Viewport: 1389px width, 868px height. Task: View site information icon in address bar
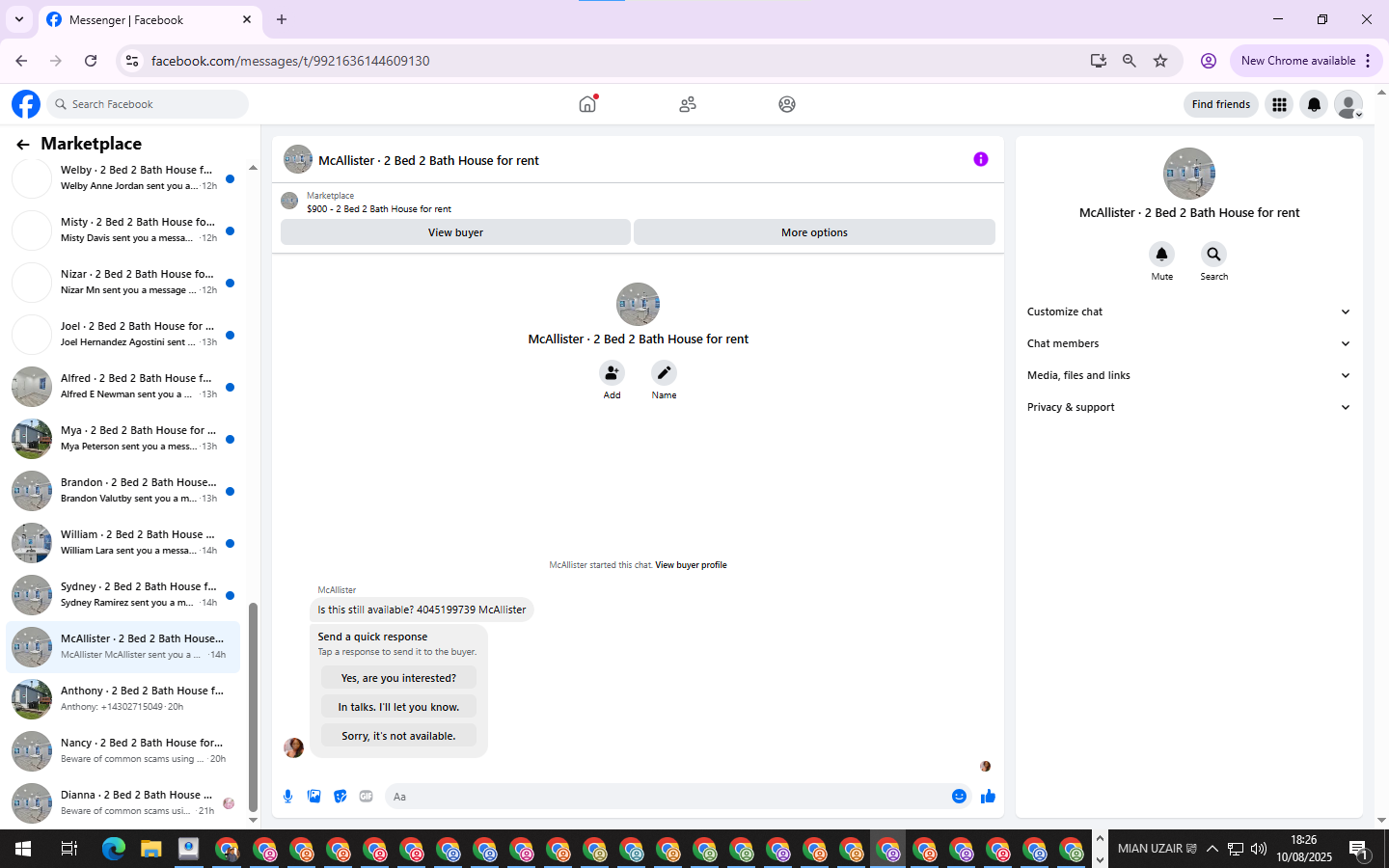point(132,61)
